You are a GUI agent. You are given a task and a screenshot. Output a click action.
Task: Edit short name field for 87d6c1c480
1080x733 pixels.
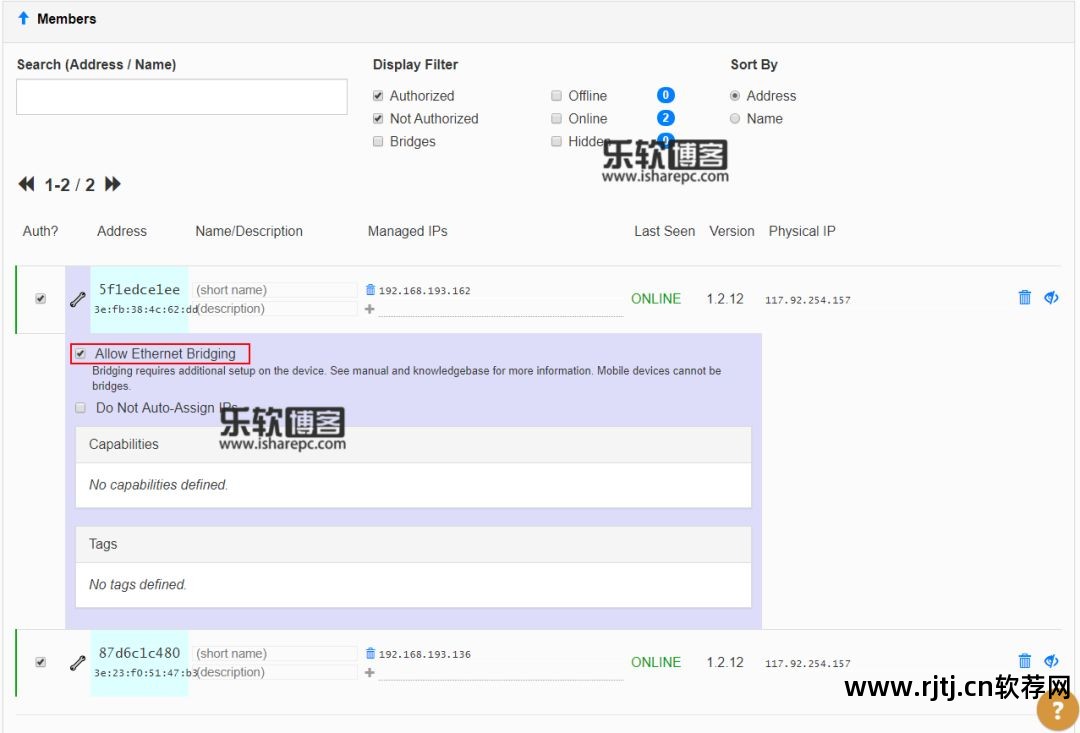pyautogui.click(x=276, y=653)
